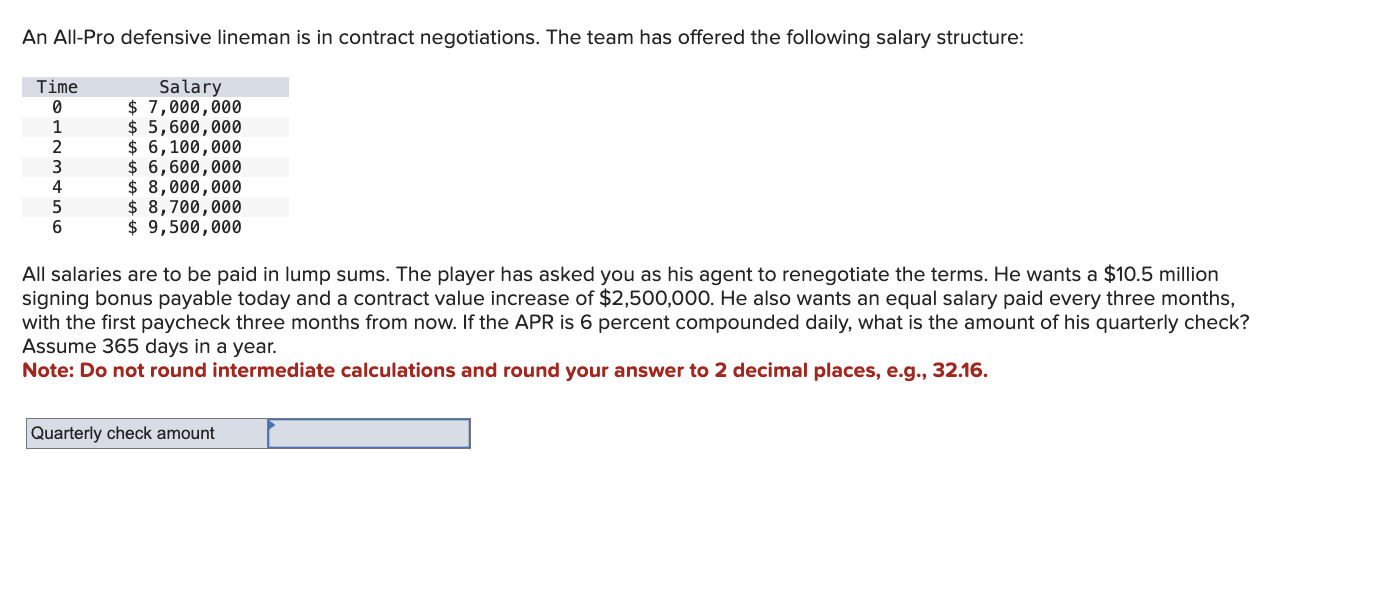Image resolution: width=1382 pixels, height=590 pixels.
Task: Select the $6,100,000 salary value at Time 2
Action: click(184, 147)
